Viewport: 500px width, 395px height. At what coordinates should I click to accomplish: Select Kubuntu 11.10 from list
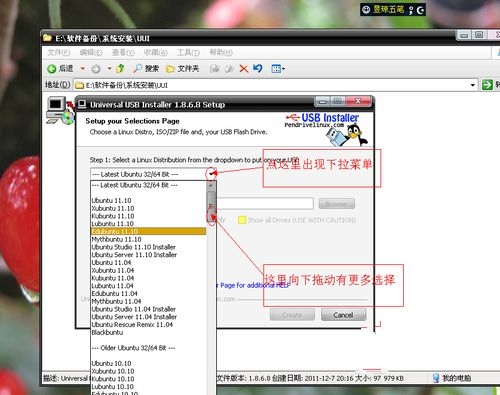click(148, 216)
